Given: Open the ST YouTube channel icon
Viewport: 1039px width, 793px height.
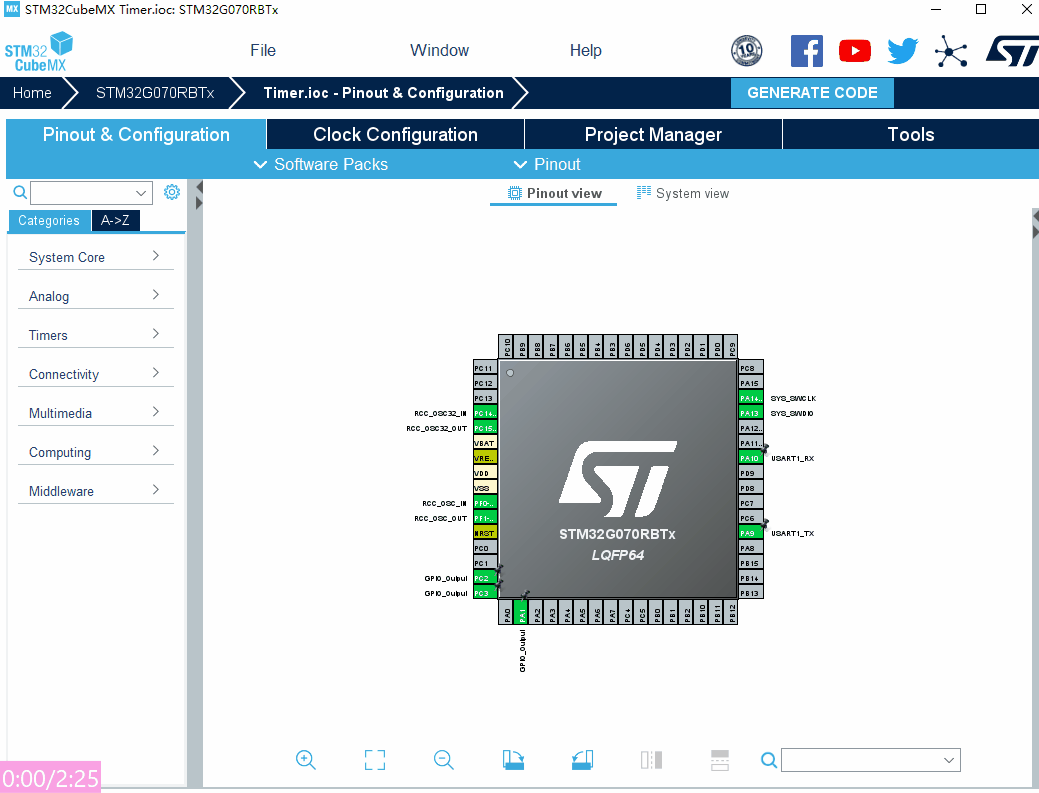Looking at the screenshot, I should tap(855, 51).
